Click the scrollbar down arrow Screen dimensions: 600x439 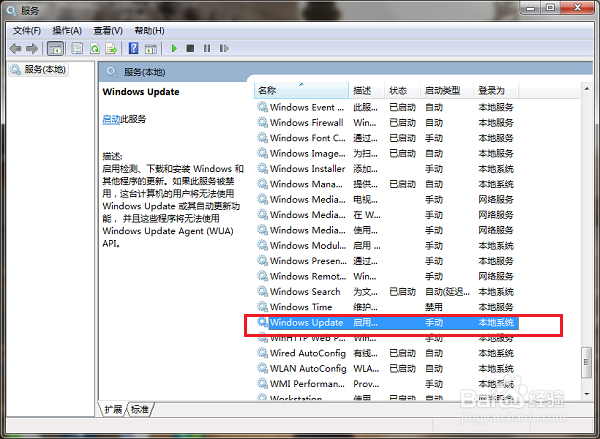coord(587,394)
